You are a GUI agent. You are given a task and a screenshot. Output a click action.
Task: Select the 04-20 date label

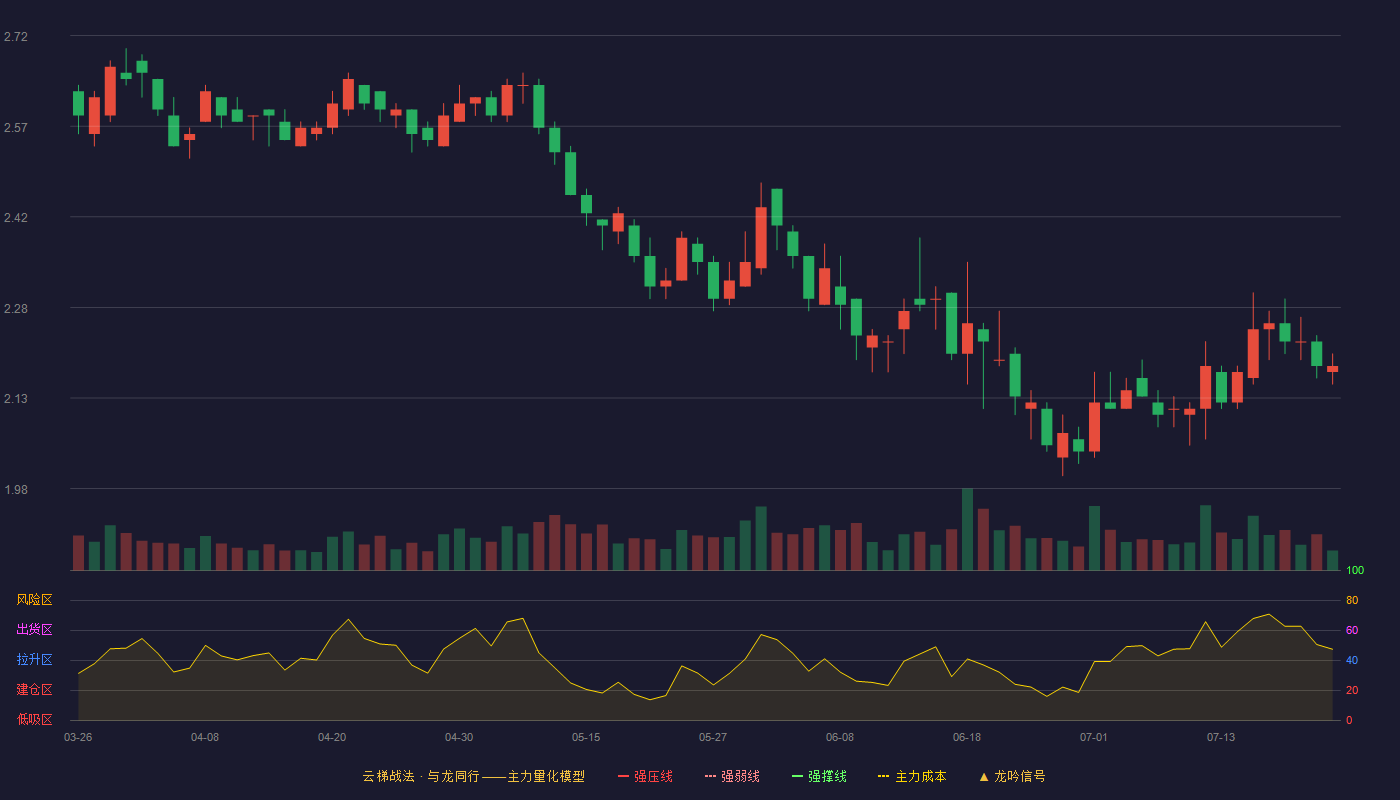(332, 737)
